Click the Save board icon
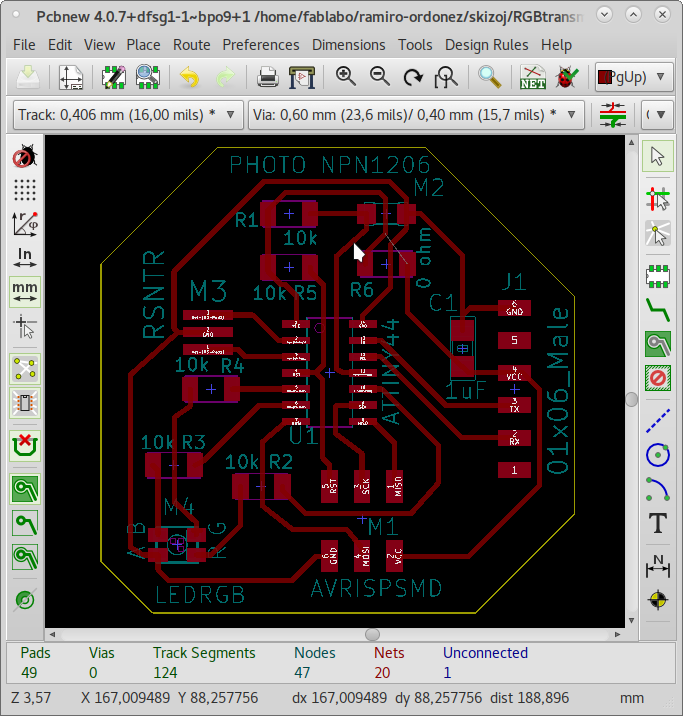This screenshot has width=683, height=716. tap(28, 77)
